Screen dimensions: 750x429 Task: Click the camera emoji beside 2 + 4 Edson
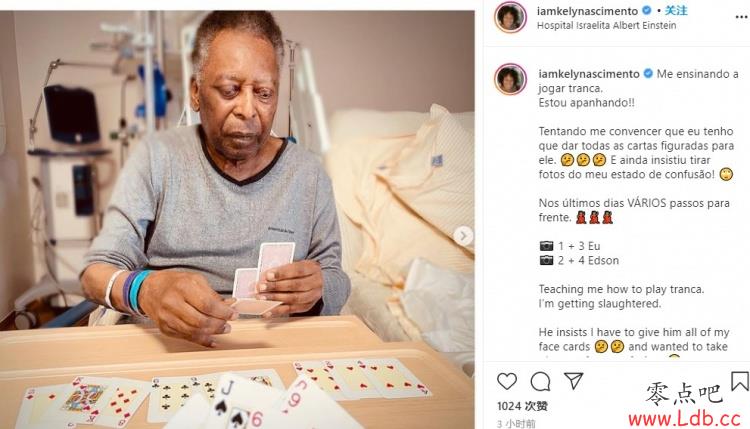[546, 260]
